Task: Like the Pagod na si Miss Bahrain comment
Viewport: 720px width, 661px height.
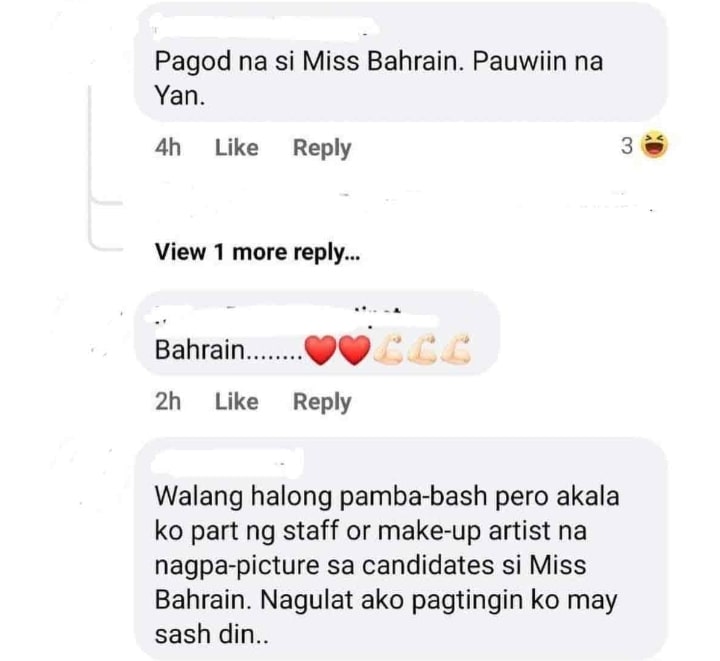Action: (236, 148)
